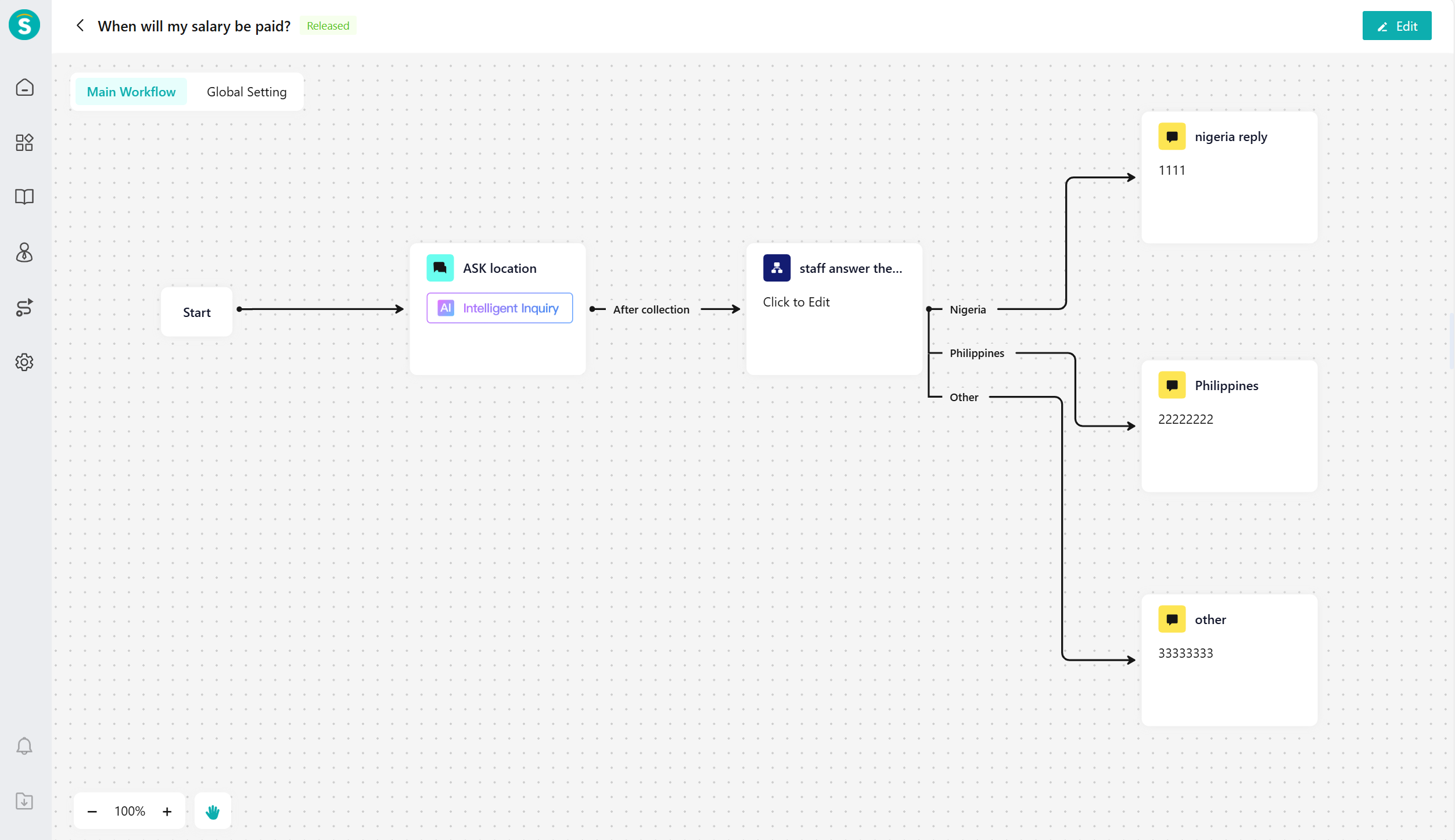Toggle the hand pan tool
Screen dimensions: 1455x840
[x=213, y=811]
